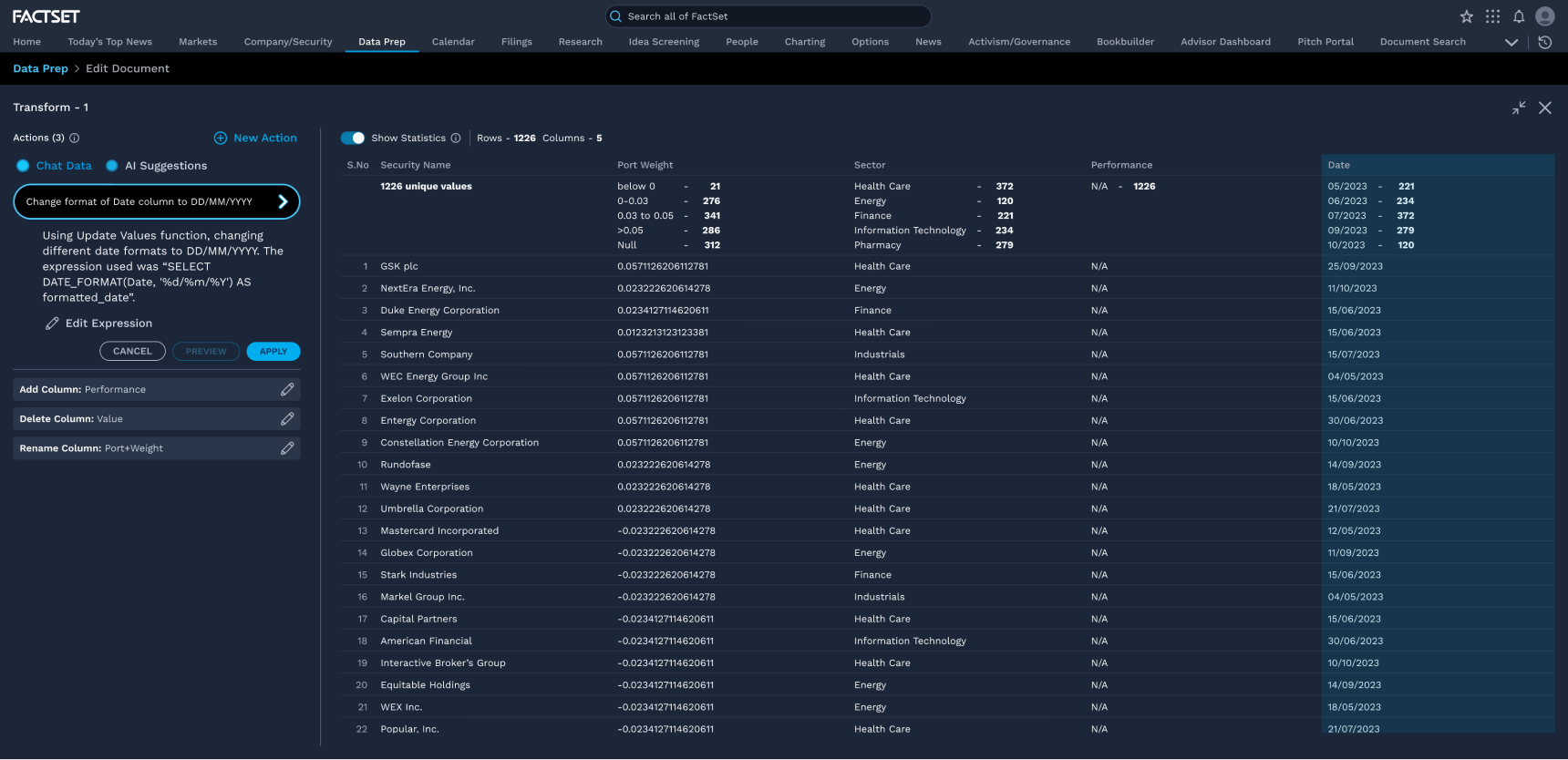Viewport: 1568px width, 760px height.
Task: Click the Mastercard Incorporated cell
Action: (x=439, y=531)
